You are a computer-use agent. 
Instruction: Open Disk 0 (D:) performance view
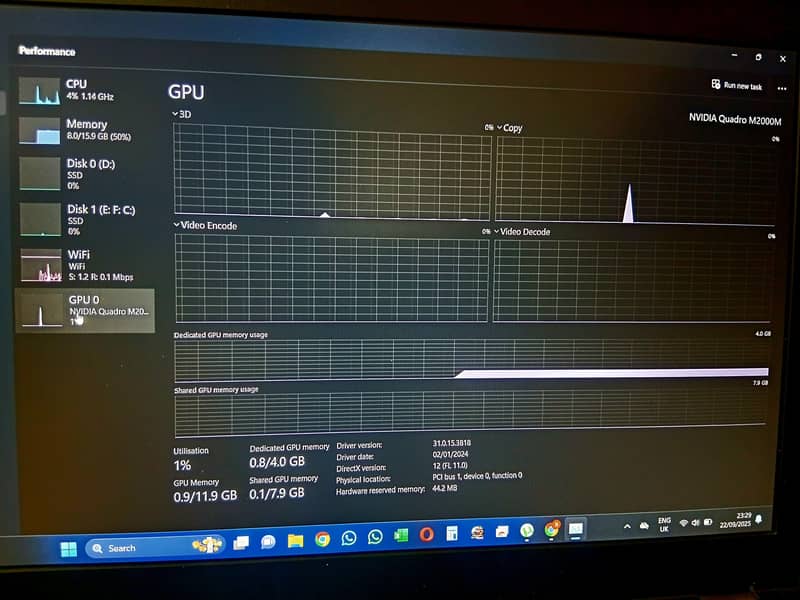(x=84, y=174)
